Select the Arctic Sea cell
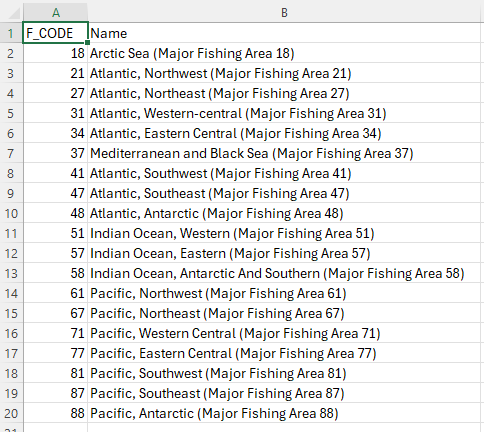 point(284,53)
